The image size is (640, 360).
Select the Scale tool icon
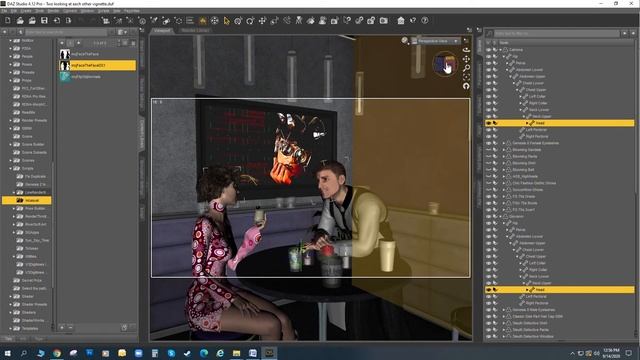point(275,20)
